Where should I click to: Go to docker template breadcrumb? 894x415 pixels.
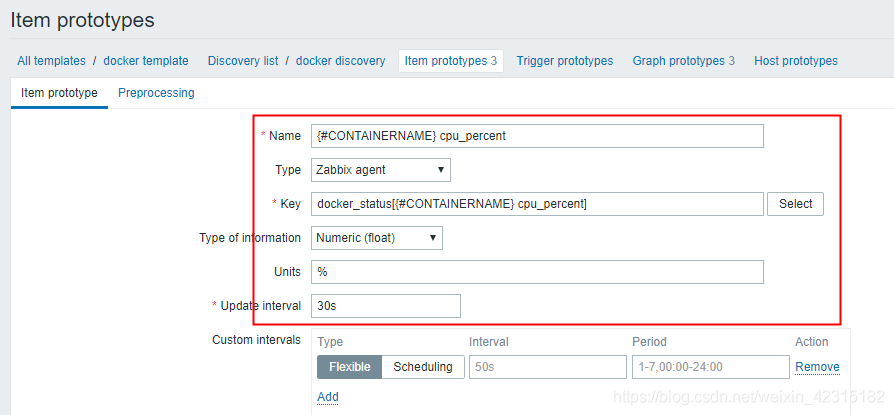(x=146, y=61)
